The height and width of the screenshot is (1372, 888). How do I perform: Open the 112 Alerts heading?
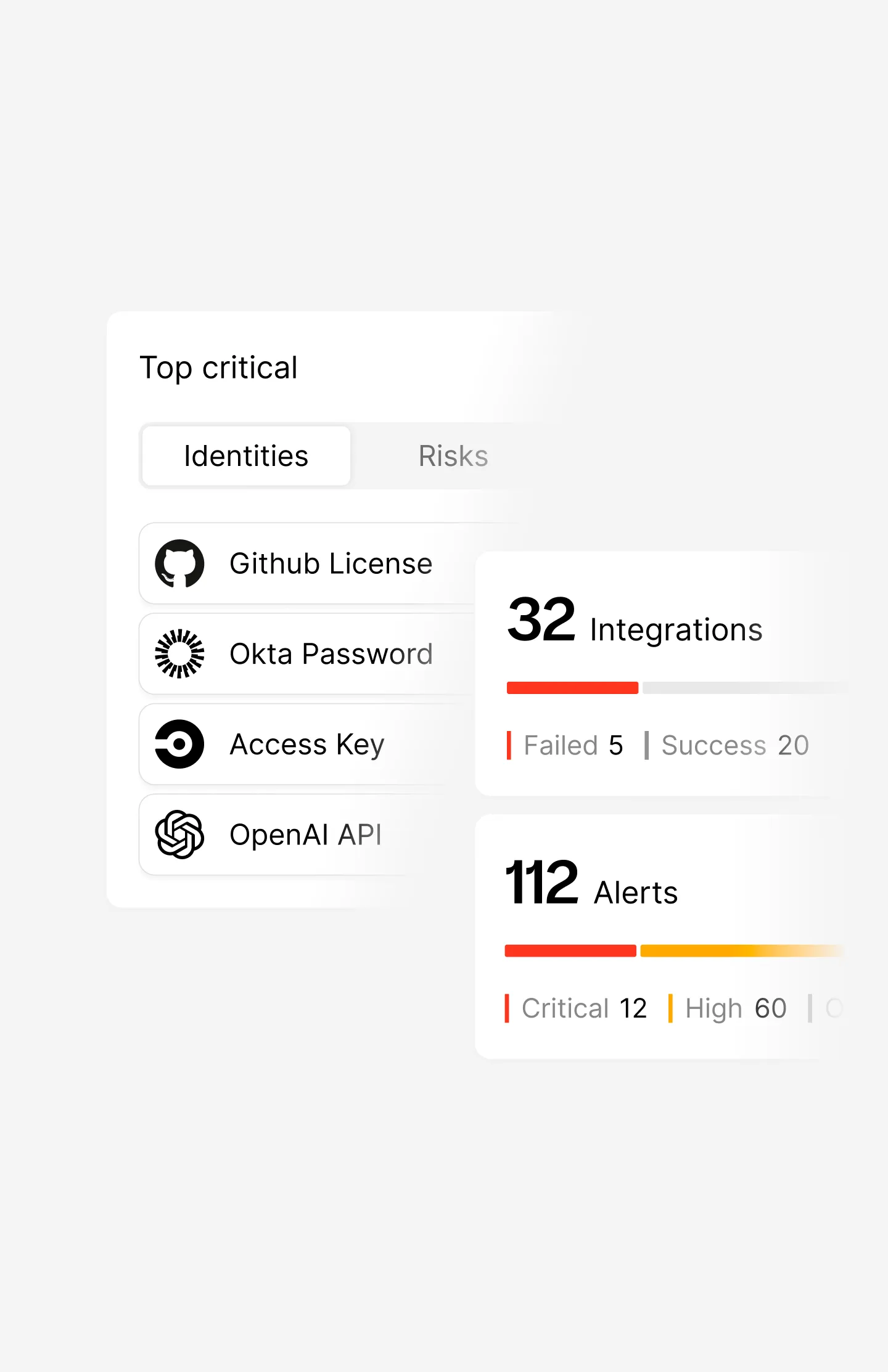pos(591,885)
